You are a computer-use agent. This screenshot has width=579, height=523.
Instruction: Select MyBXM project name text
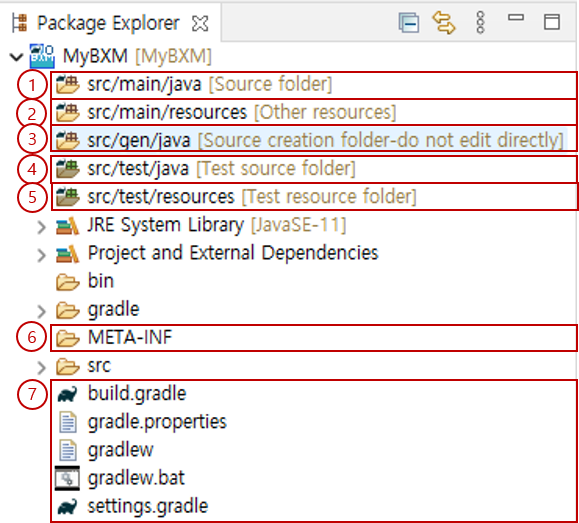(95, 56)
